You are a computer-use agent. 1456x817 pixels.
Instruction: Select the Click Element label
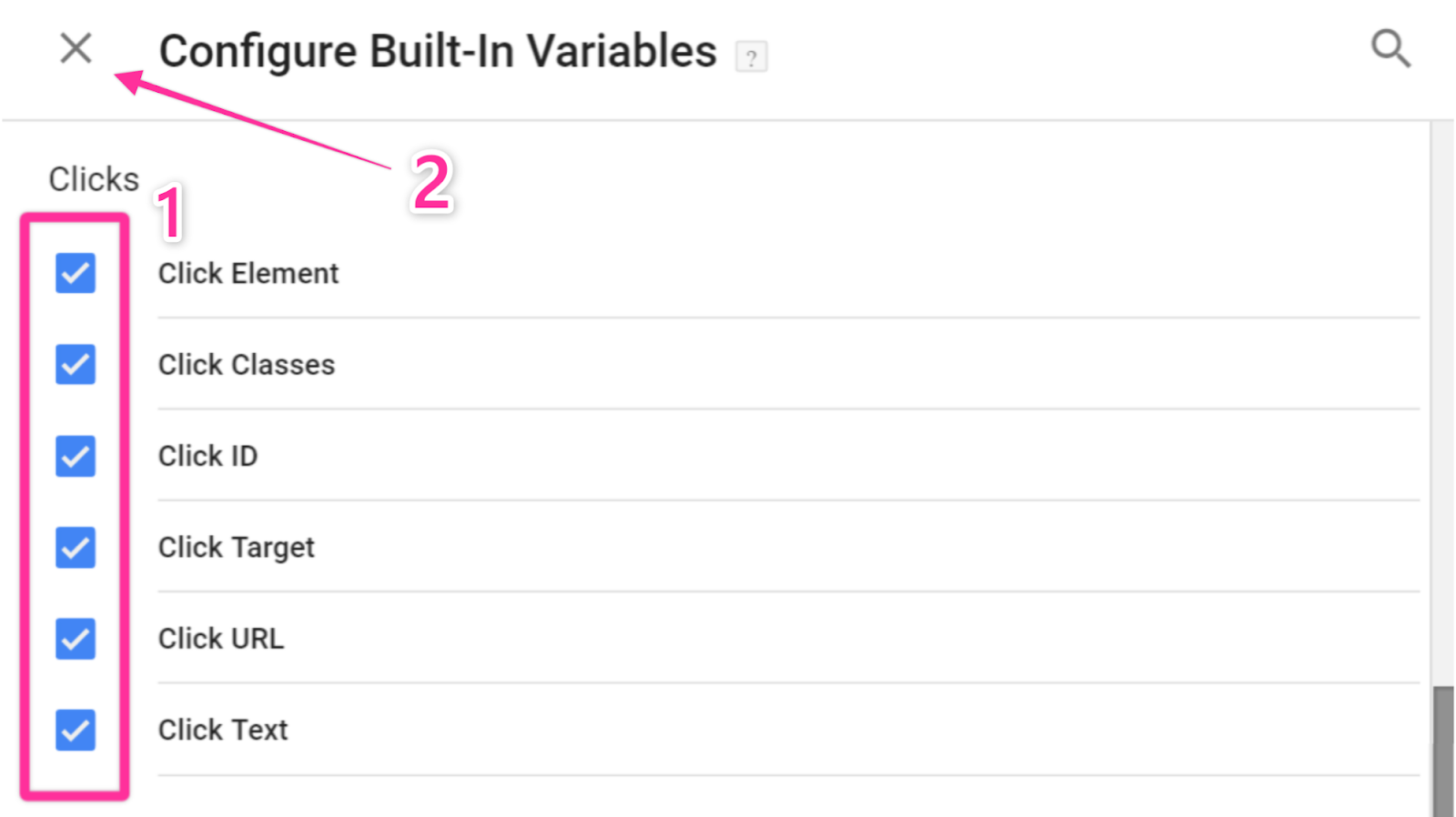(248, 273)
